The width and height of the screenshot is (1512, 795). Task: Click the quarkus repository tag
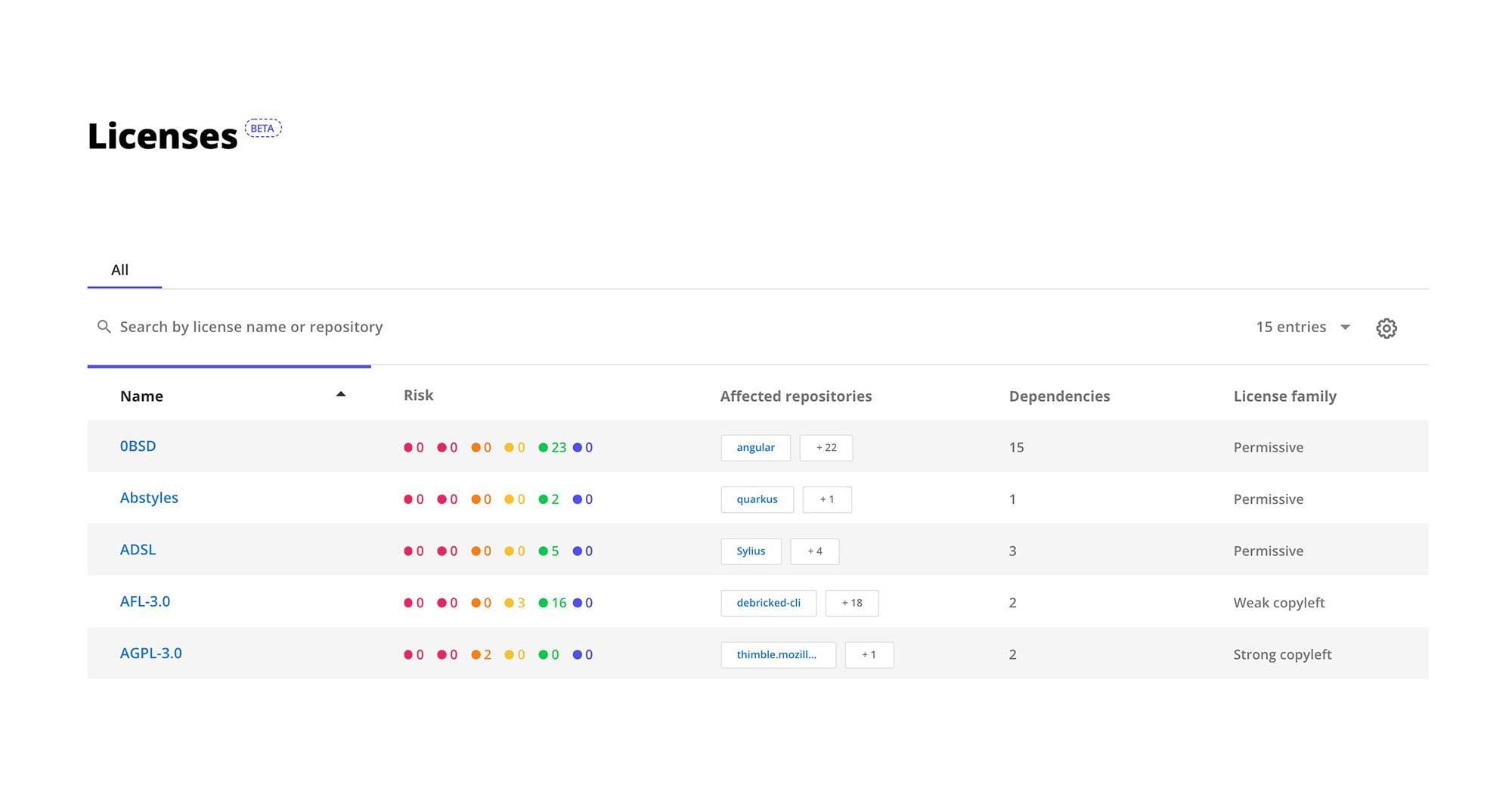757,499
